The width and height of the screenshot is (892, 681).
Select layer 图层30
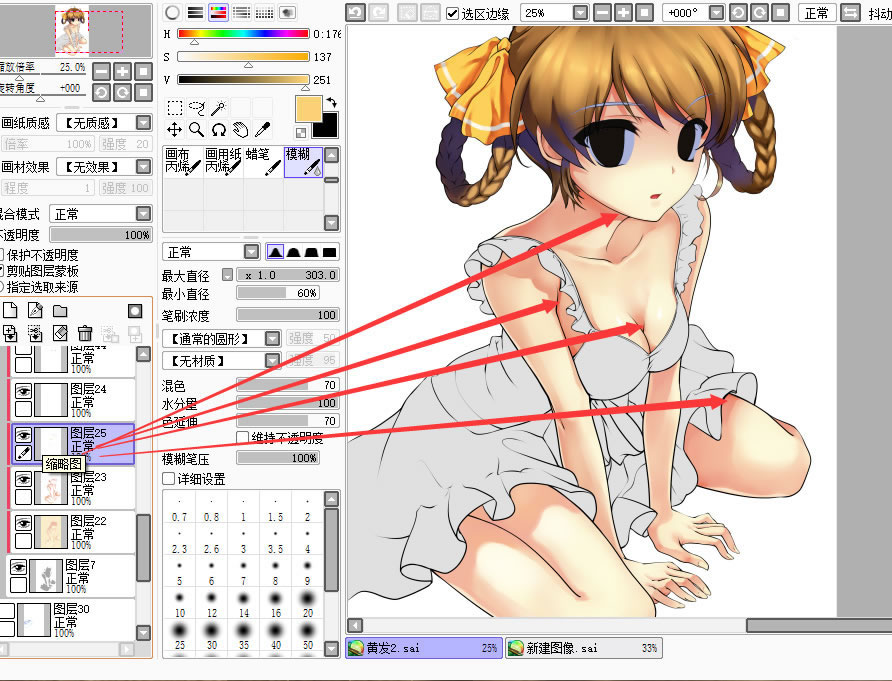point(68,620)
